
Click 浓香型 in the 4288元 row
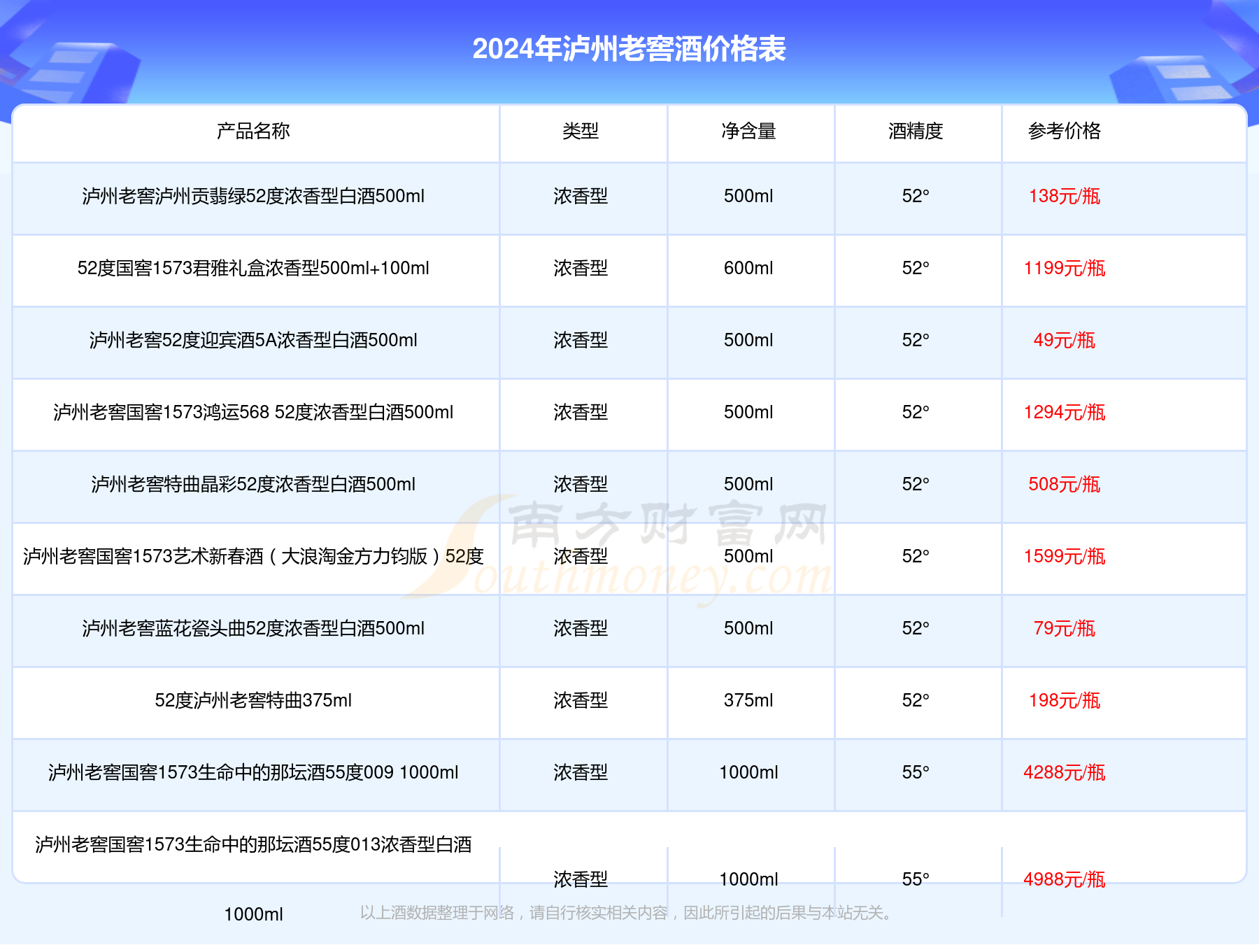pyautogui.click(x=581, y=773)
